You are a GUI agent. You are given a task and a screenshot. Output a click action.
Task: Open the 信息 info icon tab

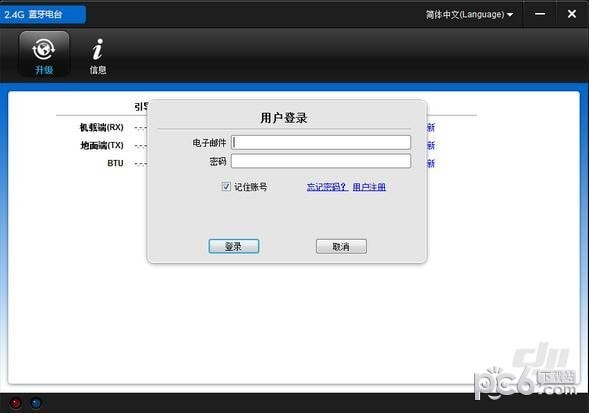pos(98,56)
